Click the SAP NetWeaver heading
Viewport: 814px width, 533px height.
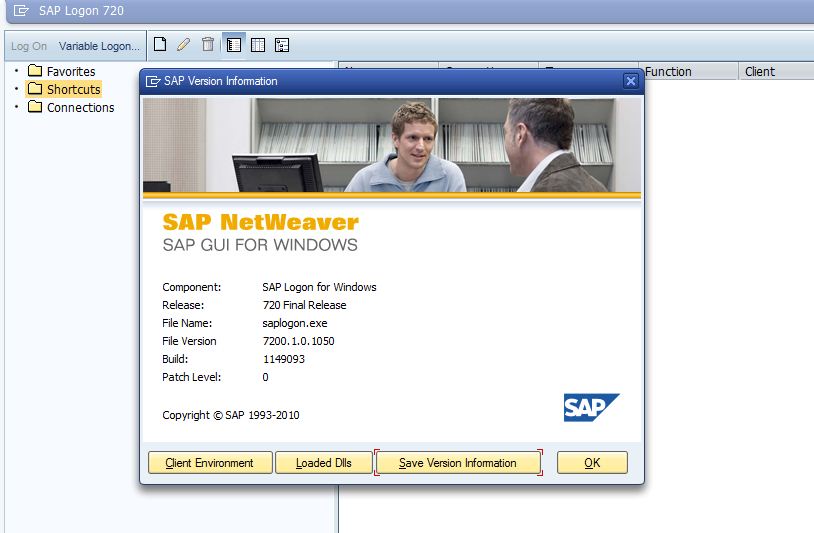261,222
